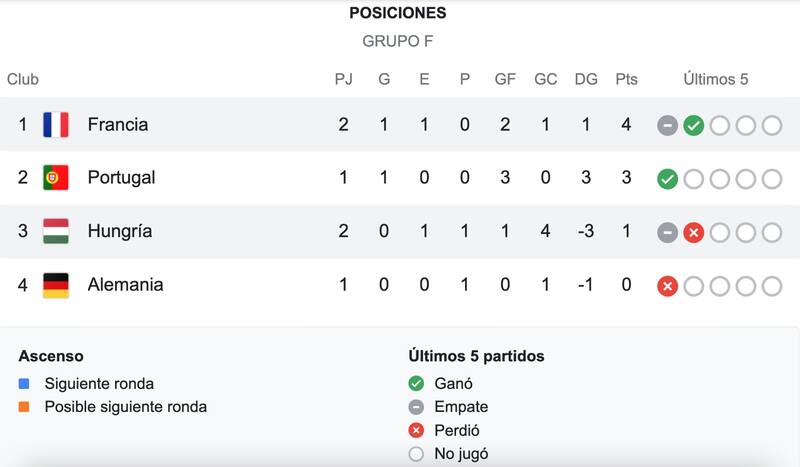Click the Pts column header
Viewport: 800px width, 467px height.
626,79
